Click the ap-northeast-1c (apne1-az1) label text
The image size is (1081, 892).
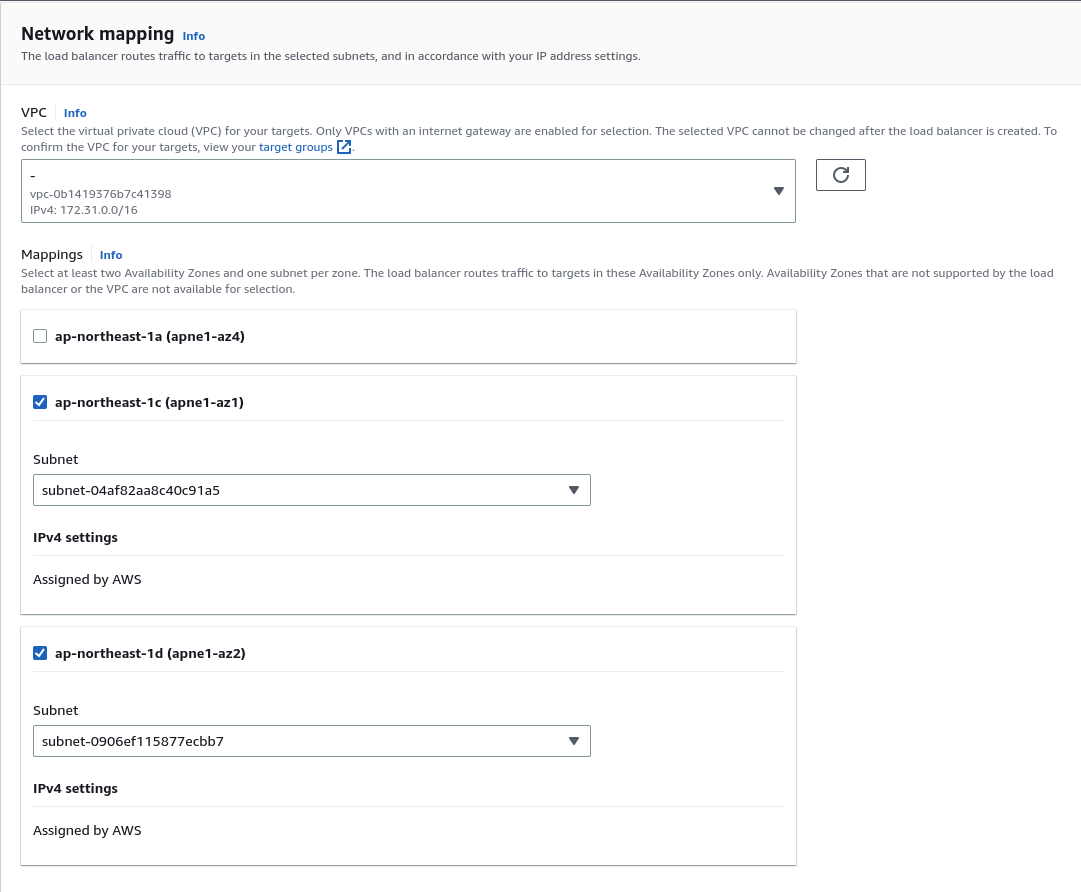[x=150, y=402]
